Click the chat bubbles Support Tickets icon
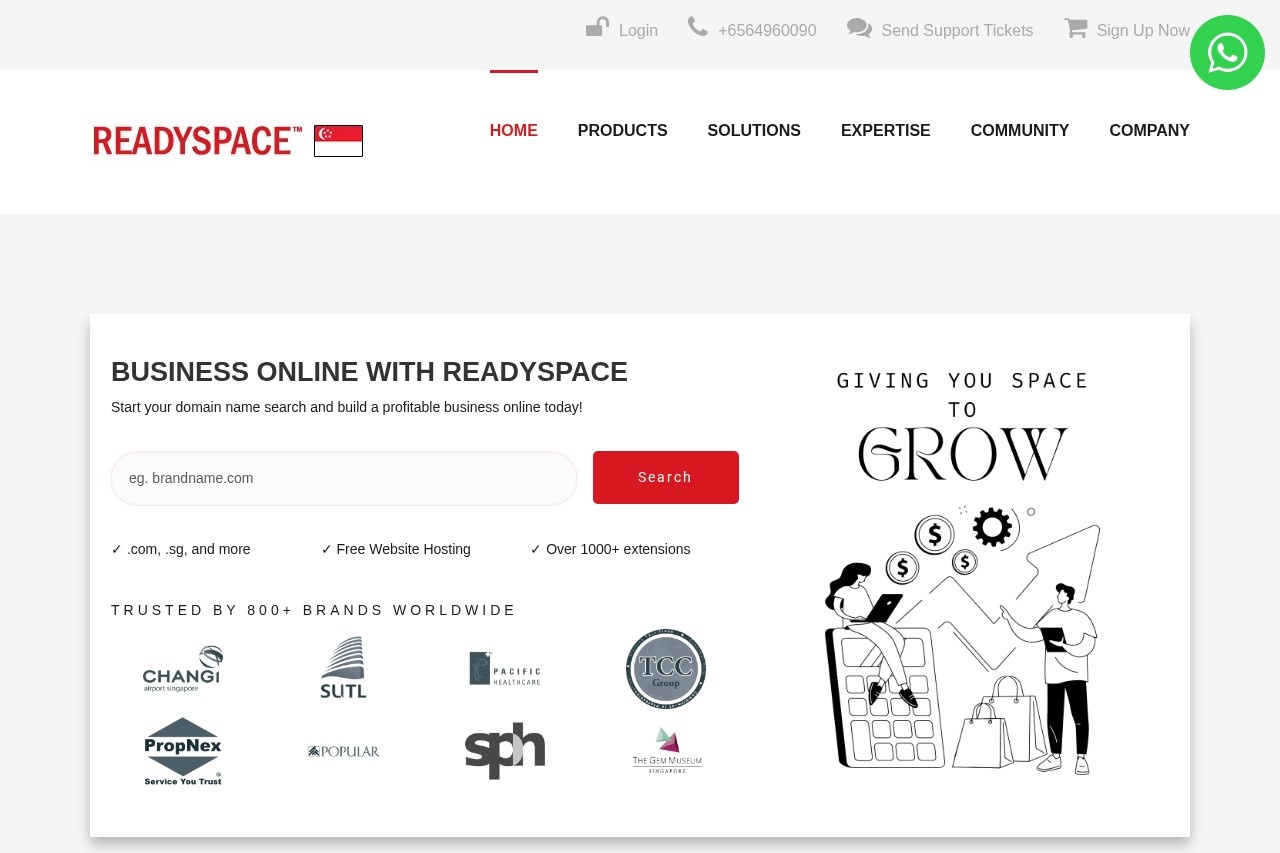 pyautogui.click(x=859, y=29)
